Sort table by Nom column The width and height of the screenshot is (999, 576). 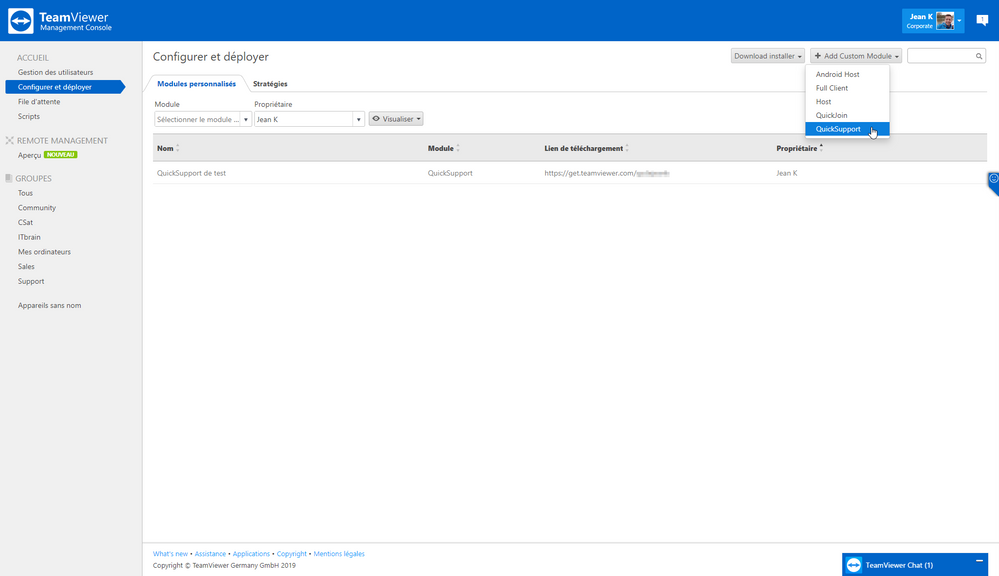[168, 148]
